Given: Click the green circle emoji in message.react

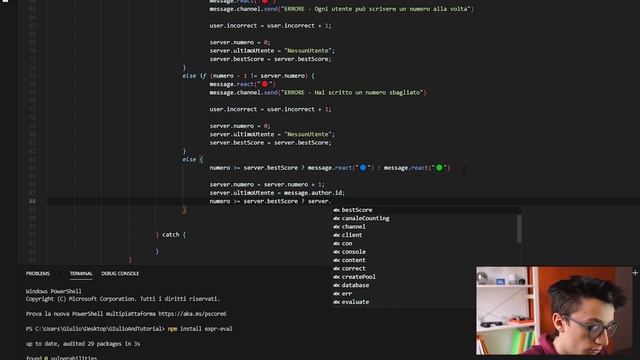Looking at the screenshot, I should (439, 168).
